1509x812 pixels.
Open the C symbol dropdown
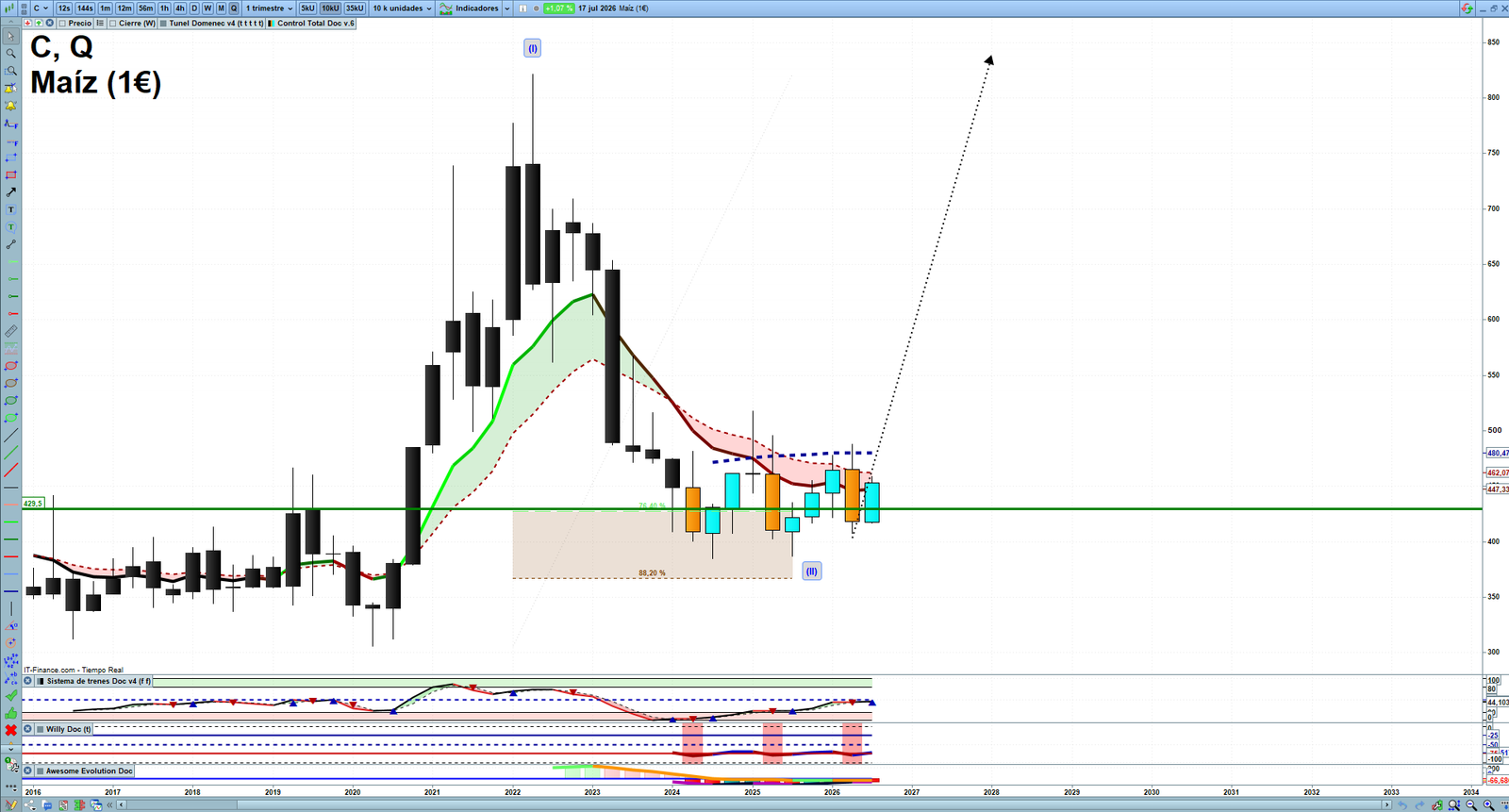click(x=41, y=8)
